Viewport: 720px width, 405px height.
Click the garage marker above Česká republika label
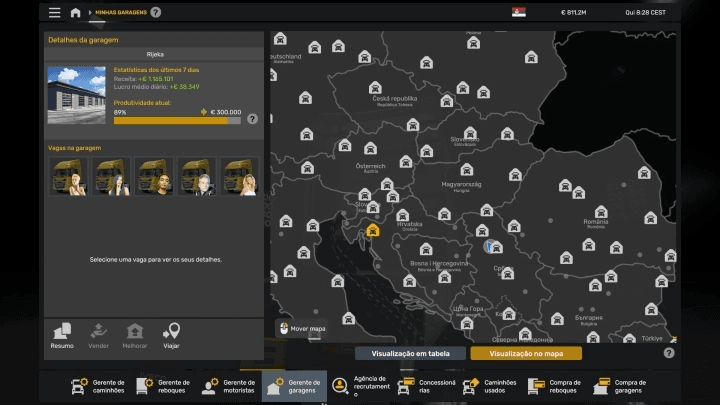[375, 87]
